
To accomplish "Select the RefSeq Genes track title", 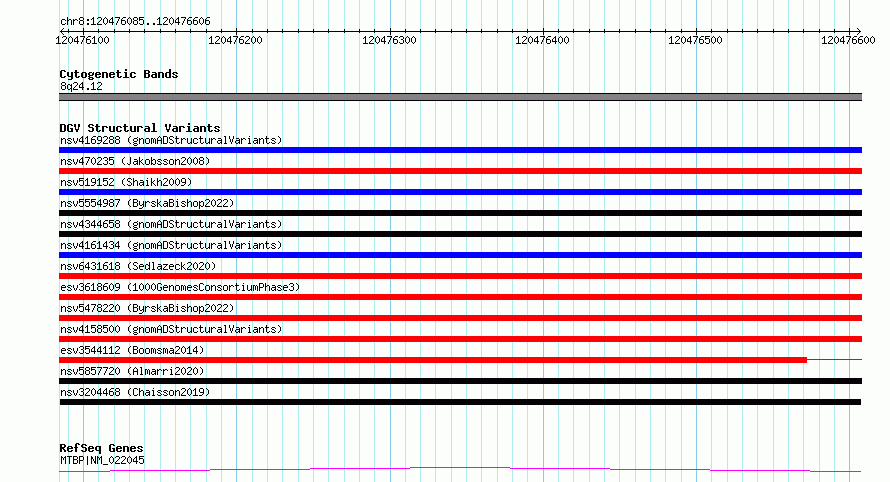I will coord(101,448).
